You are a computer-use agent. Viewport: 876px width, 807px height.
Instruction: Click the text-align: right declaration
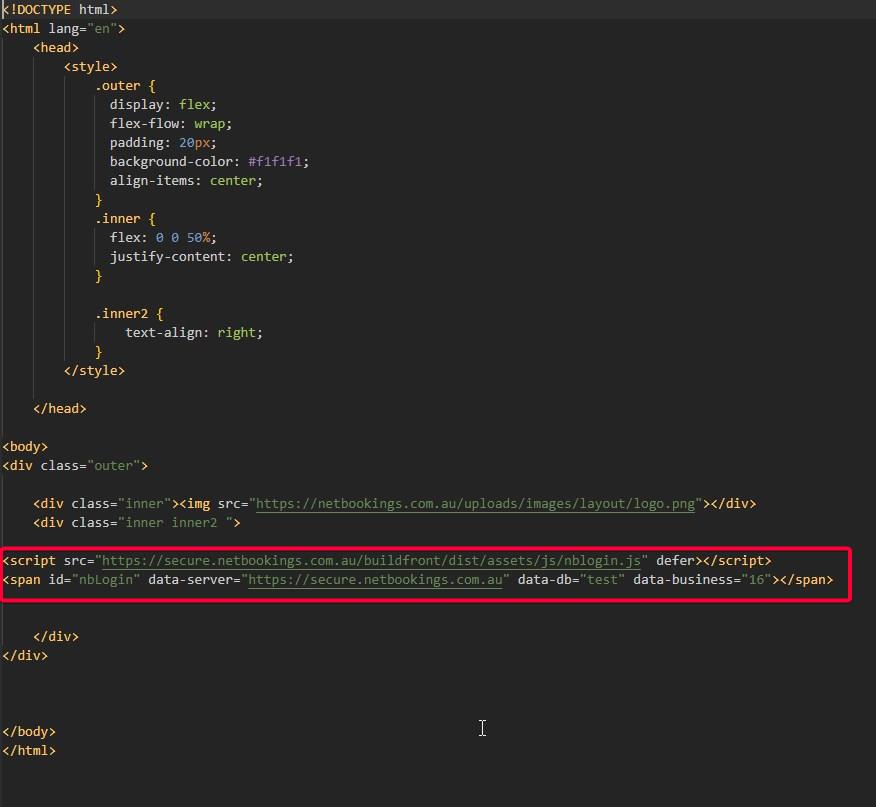[194, 333]
